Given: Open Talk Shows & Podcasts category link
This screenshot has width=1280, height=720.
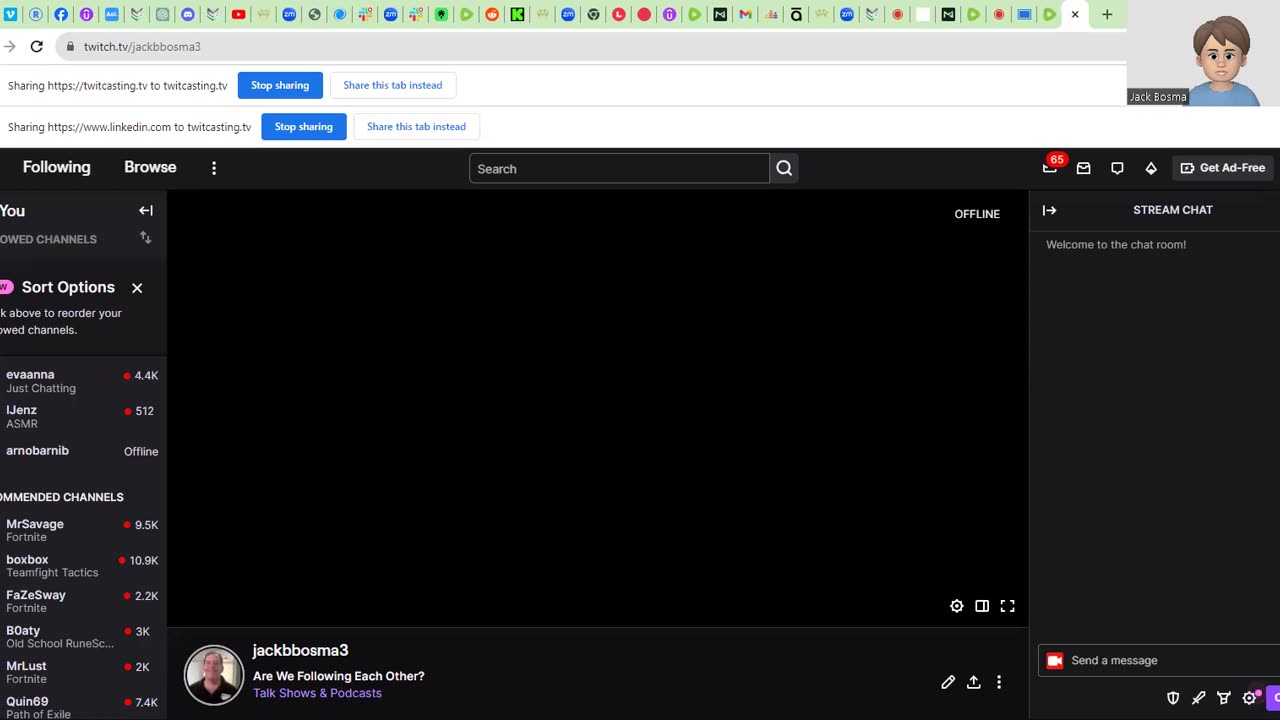Looking at the screenshot, I should [317, 693].
